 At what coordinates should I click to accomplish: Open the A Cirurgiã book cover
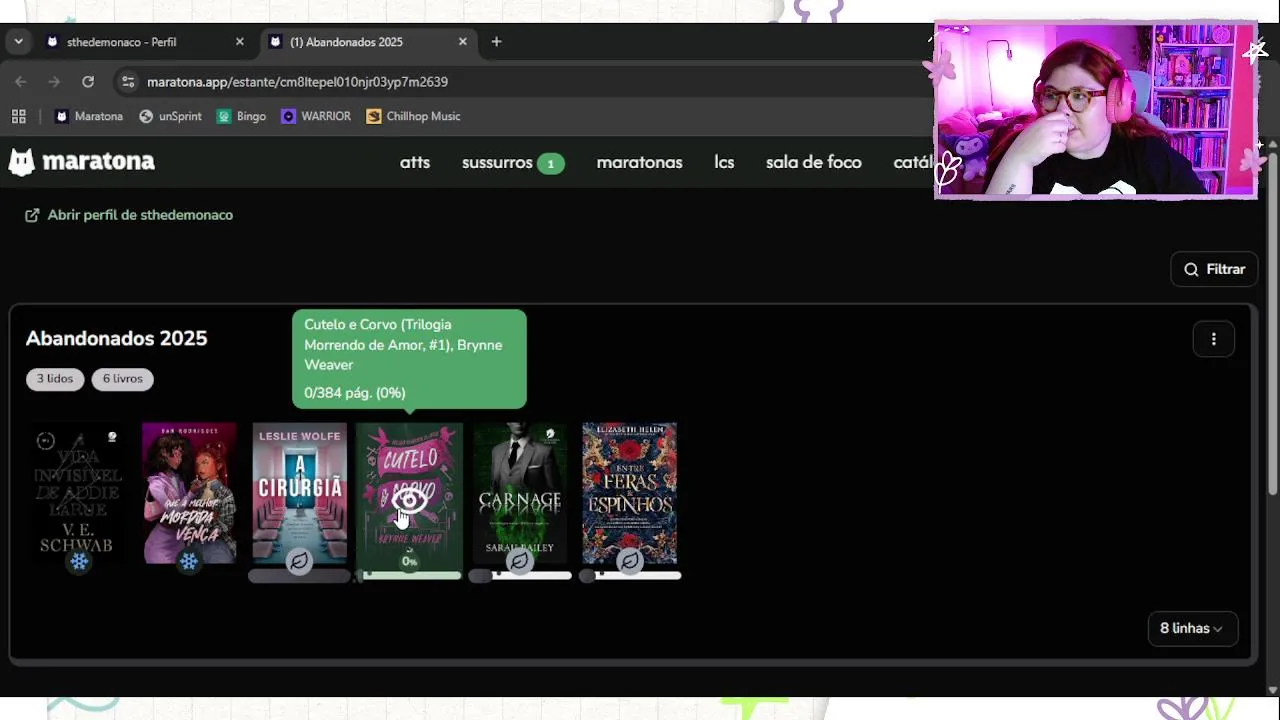point(299,494)
